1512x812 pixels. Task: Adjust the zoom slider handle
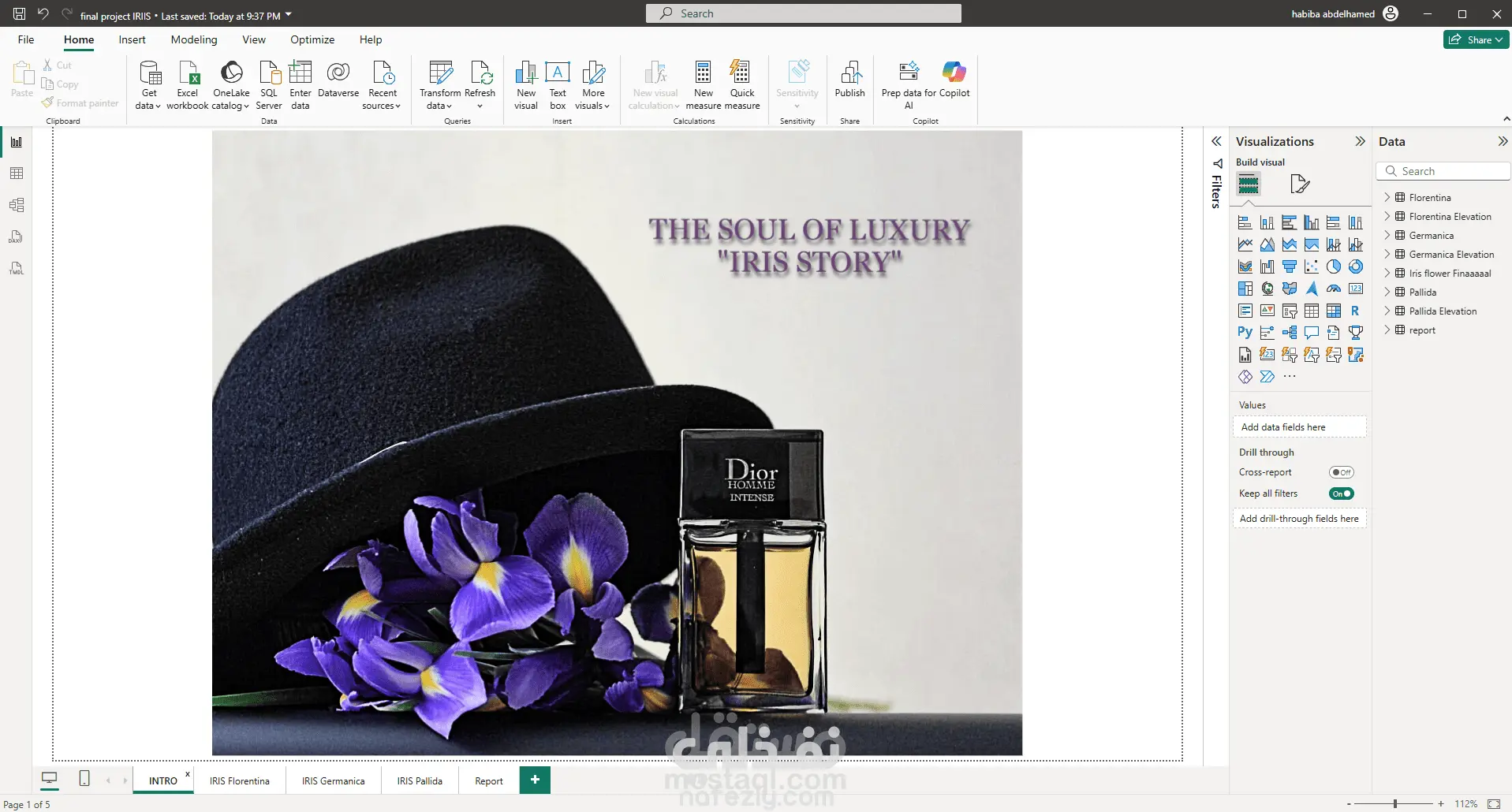[x=1395, y=803]
